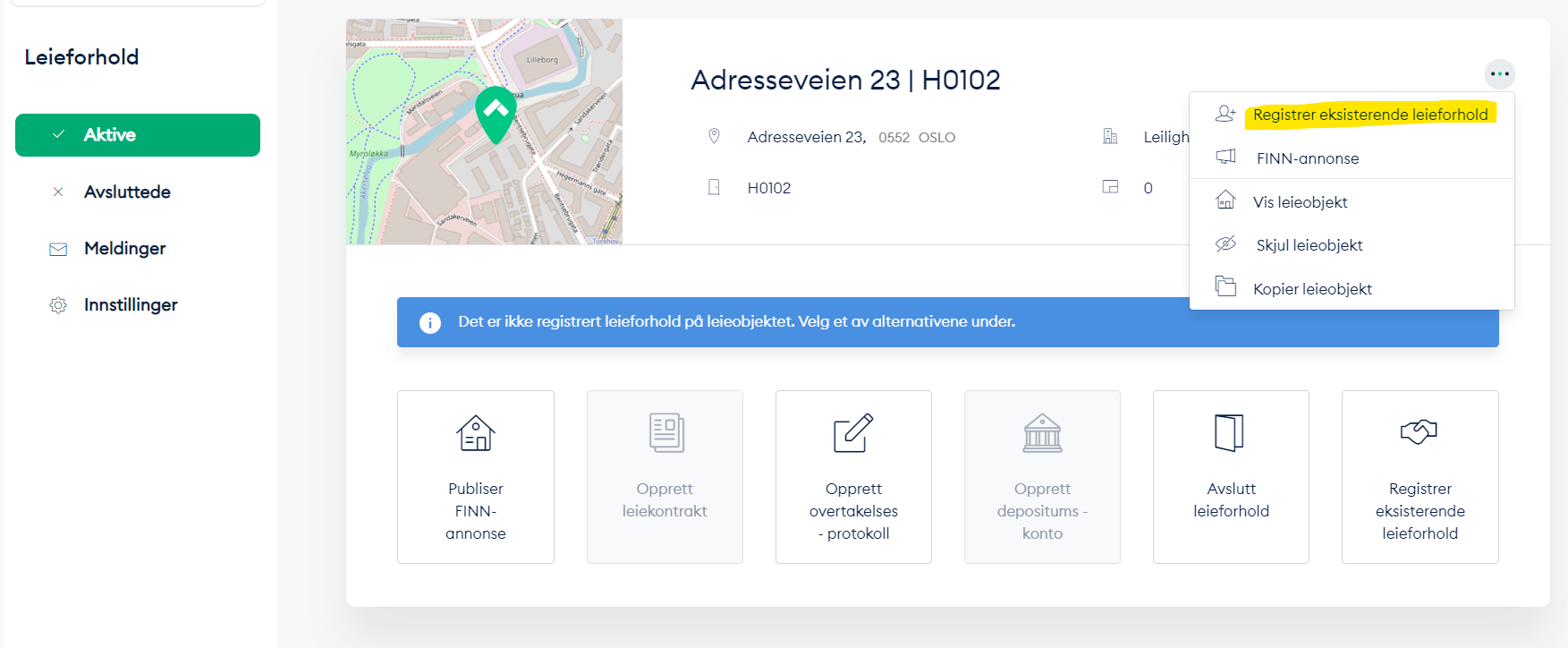This screenshot has height=648, width=1568.
Task: Click the green location pin on map
Action: point(496,113)
